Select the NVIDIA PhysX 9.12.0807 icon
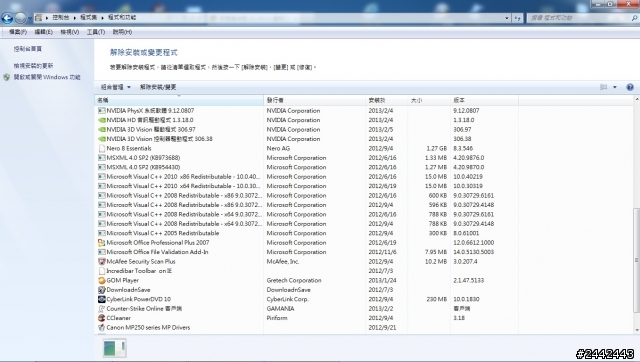The height and width of the screenshot is (362, 640). point(102,111)
